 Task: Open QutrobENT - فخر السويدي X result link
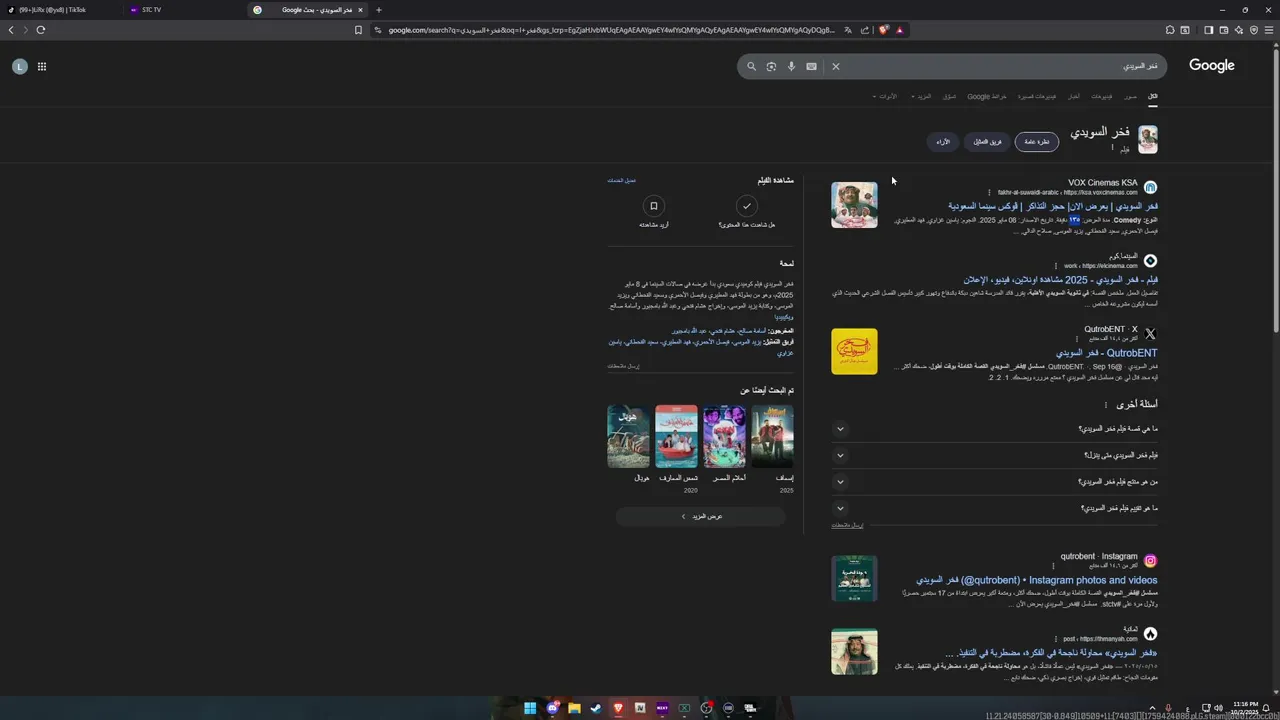click(x=1106, y=353)
